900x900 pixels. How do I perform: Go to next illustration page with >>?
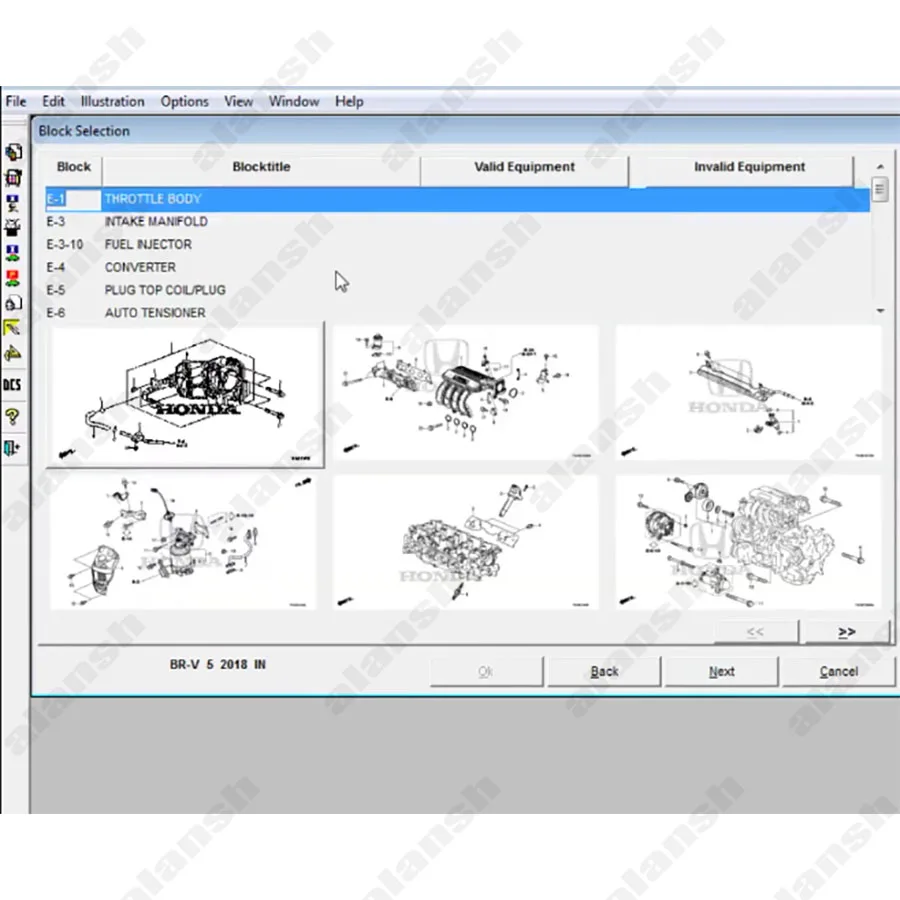pos(847,632)
